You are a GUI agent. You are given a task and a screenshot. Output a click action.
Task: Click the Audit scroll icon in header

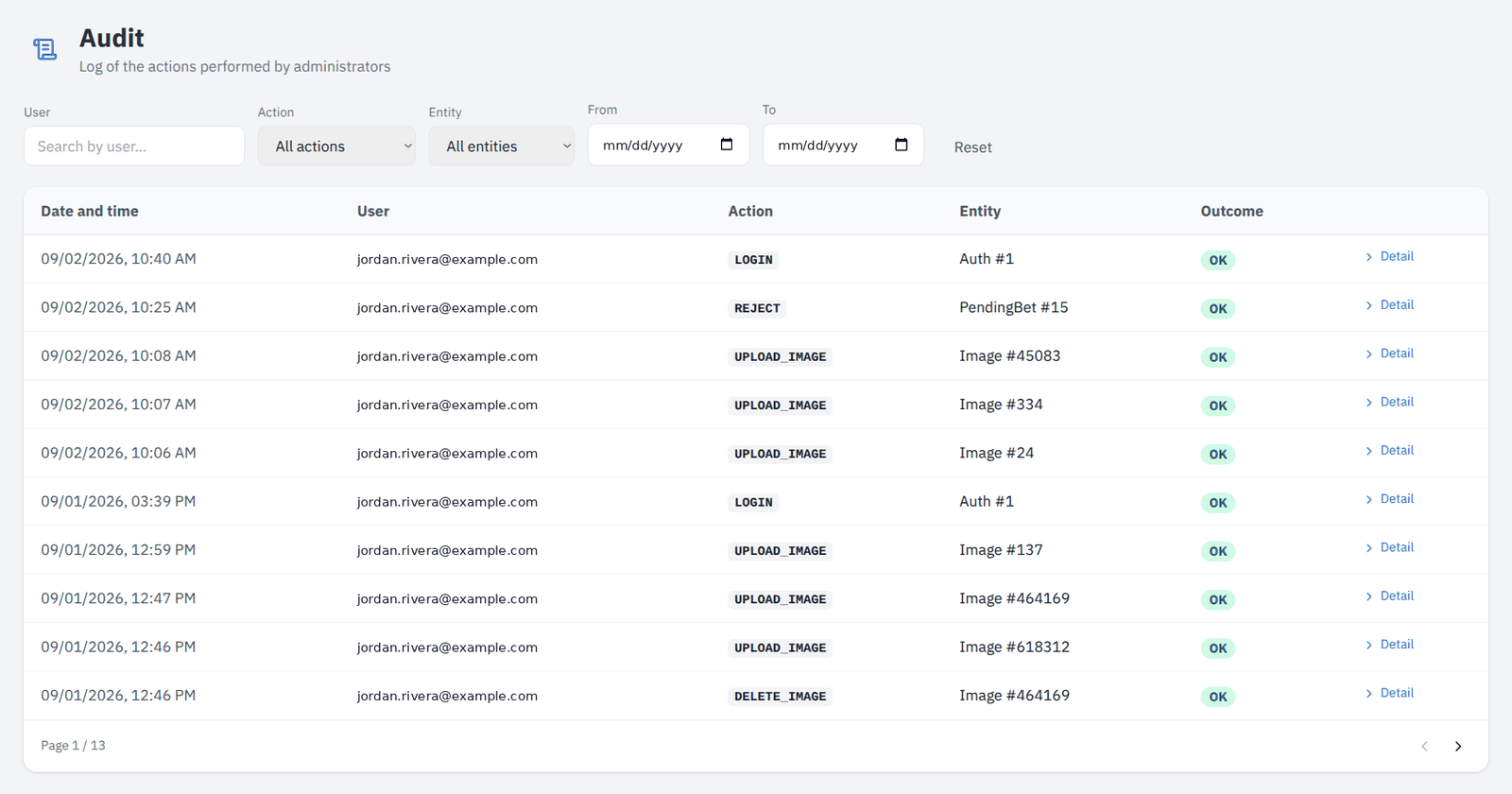pos(44,49)
